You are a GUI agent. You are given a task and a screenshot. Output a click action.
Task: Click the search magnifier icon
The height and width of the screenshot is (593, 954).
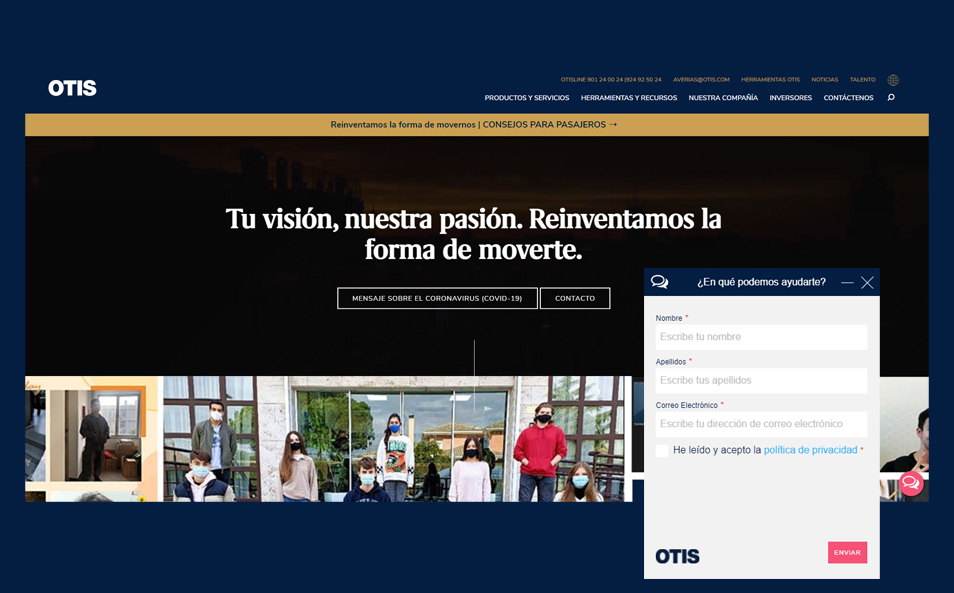pos(891,98)
